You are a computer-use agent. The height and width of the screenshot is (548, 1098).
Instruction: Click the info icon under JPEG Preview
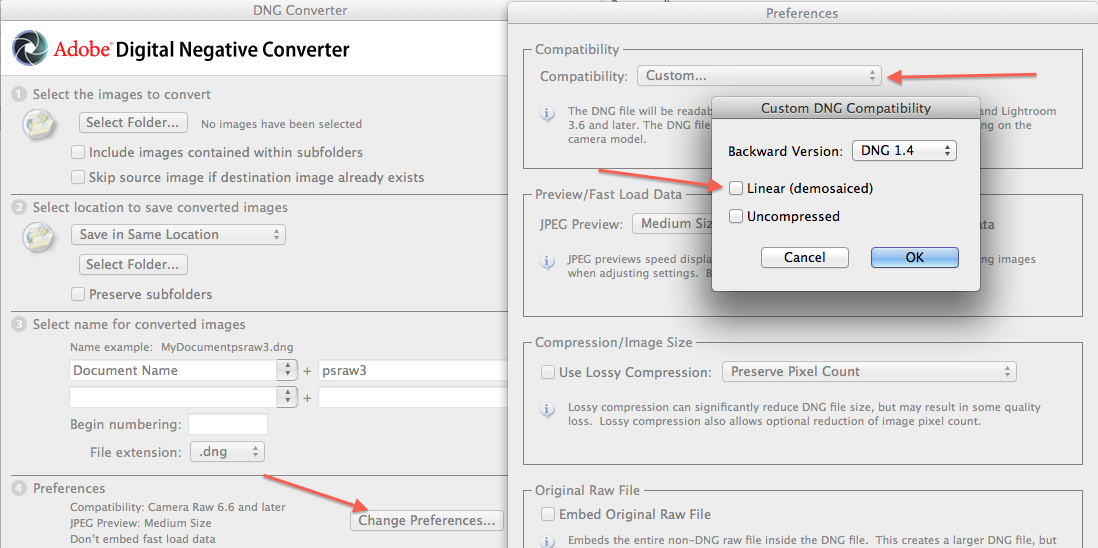click(548, 262)
